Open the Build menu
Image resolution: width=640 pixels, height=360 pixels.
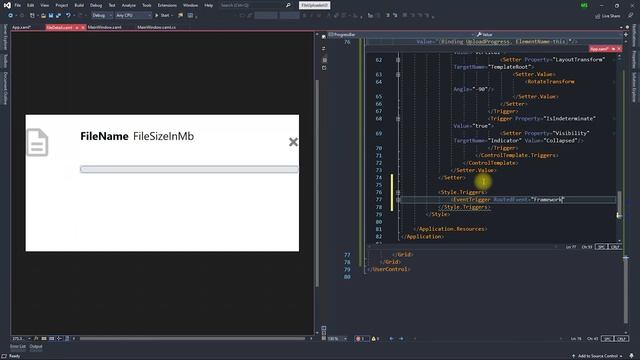[x=79, y=5]
